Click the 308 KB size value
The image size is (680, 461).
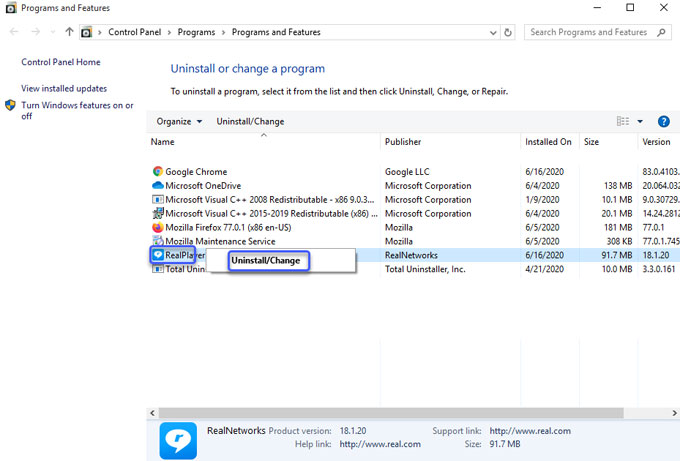click(619, 241)
